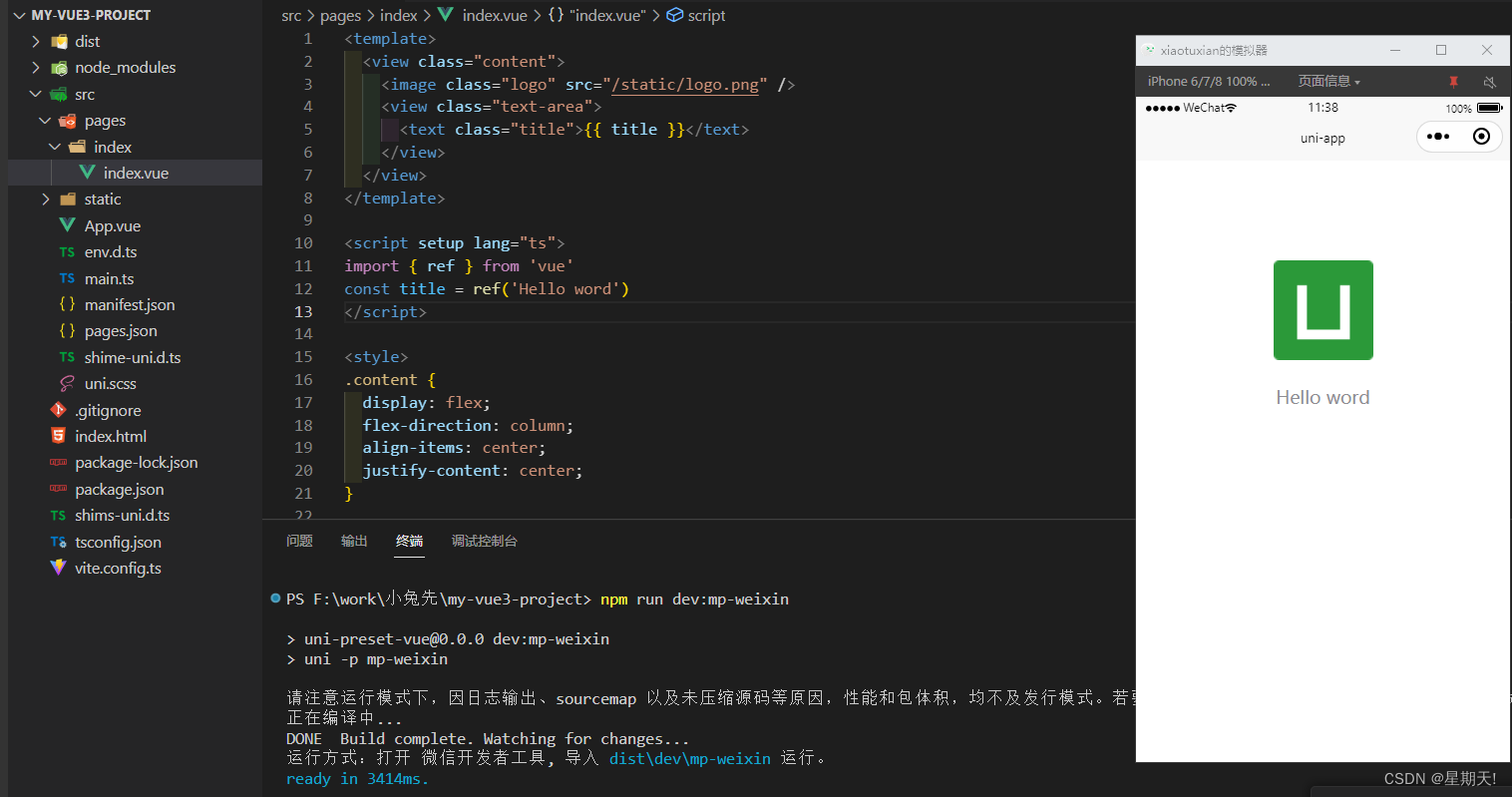1512x797 pixels.
Task: Click the Vite icon beside vite.config.ts
Action: (58, 568)
